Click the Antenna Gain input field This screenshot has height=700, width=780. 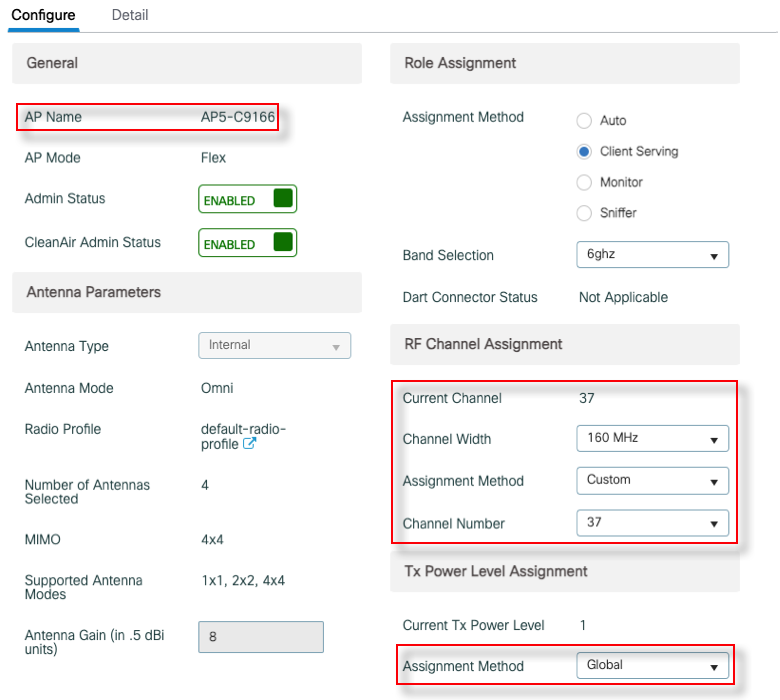pyautogui.click(x=260, y=637)
